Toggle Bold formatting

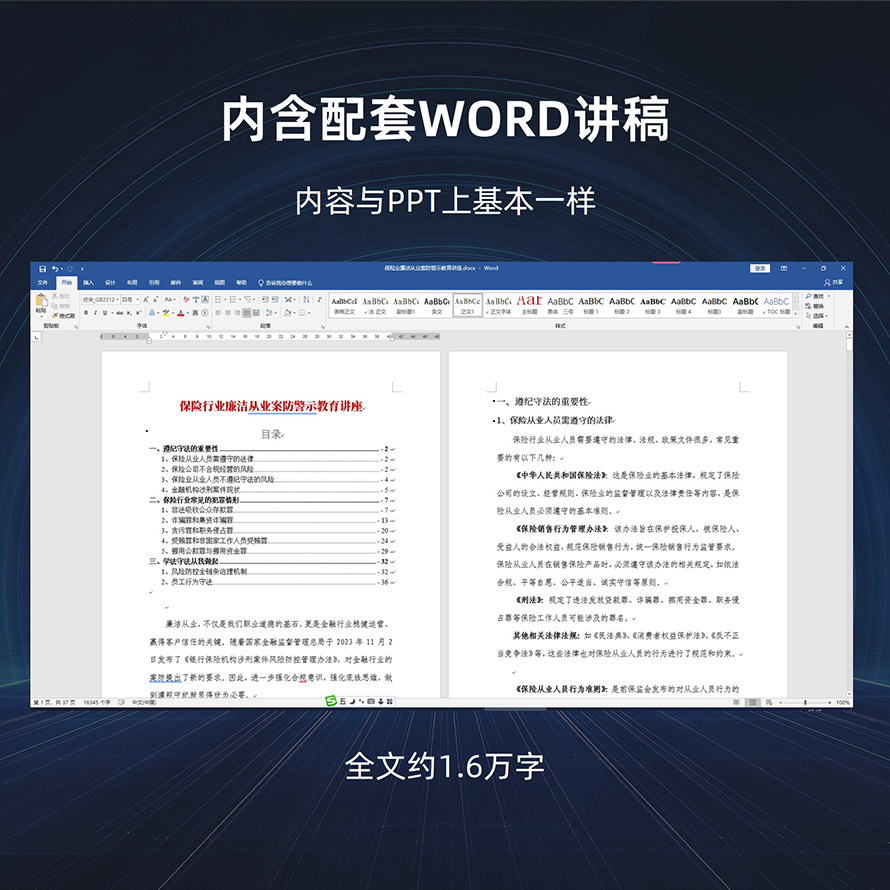click(86, 312)
